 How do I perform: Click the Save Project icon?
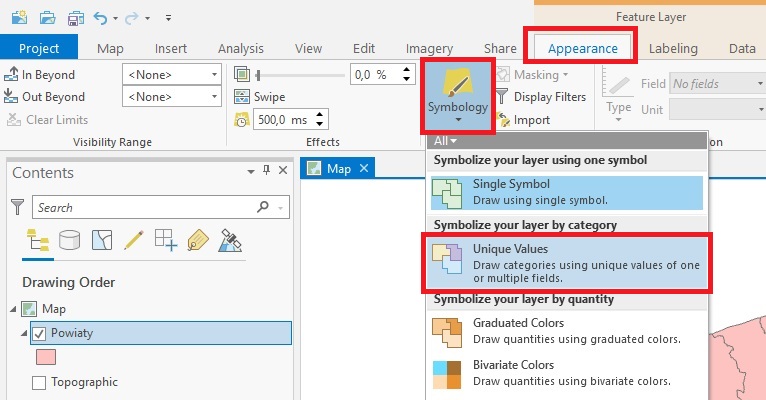coord(76,17)
